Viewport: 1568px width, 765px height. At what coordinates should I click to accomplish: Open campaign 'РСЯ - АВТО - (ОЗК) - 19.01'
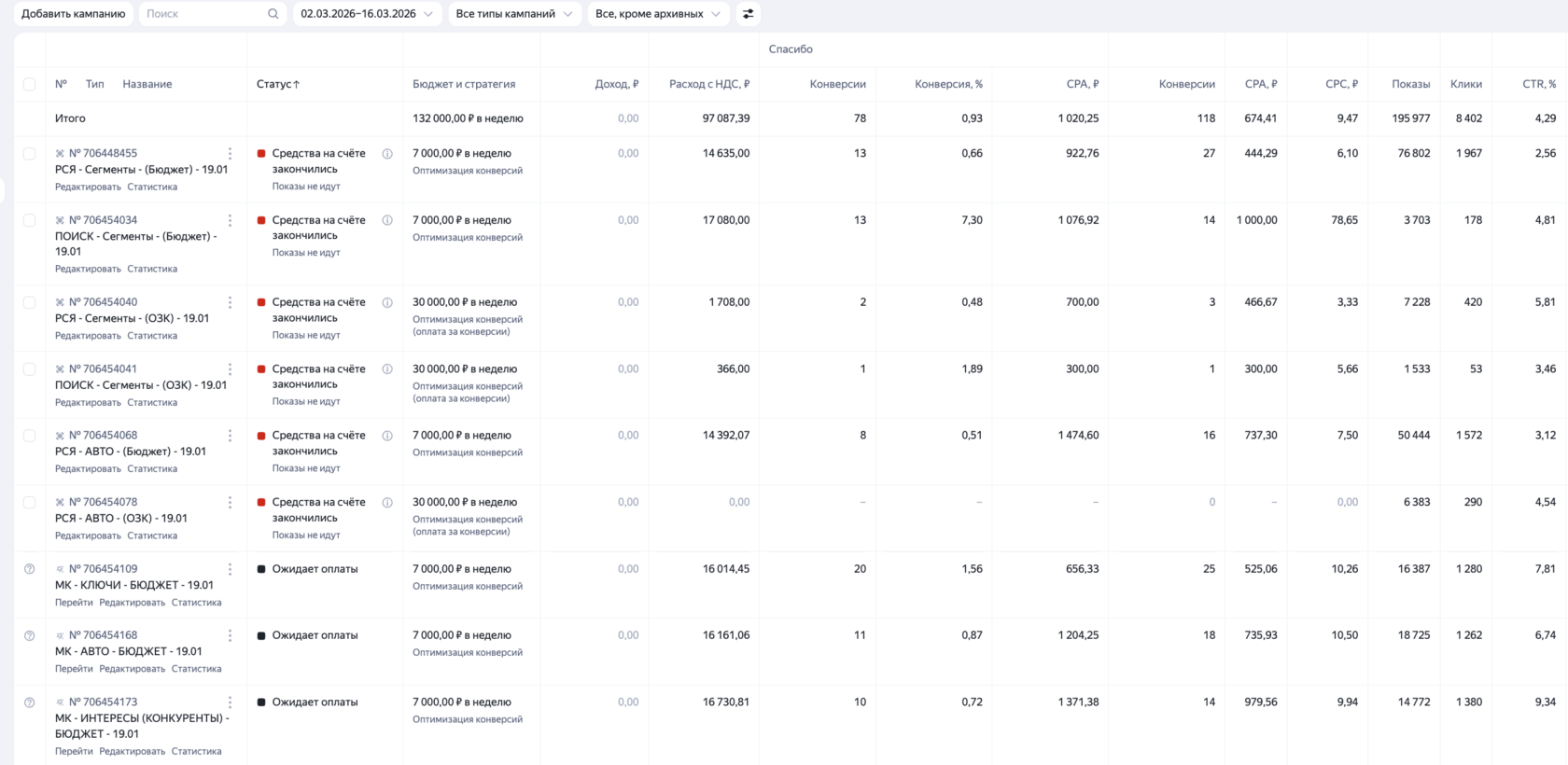(121, 518)
